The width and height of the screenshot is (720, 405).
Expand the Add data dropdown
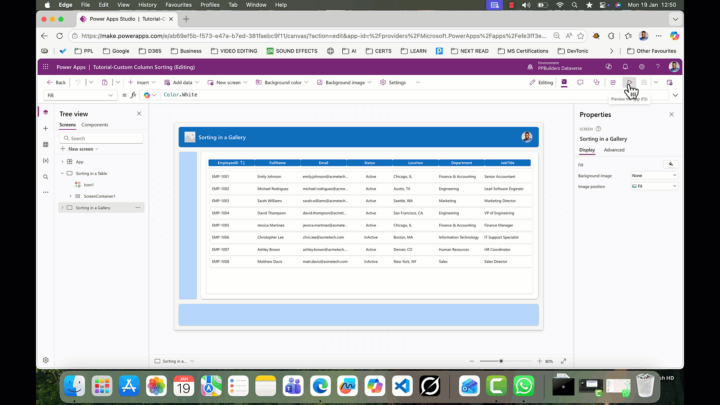197,83
